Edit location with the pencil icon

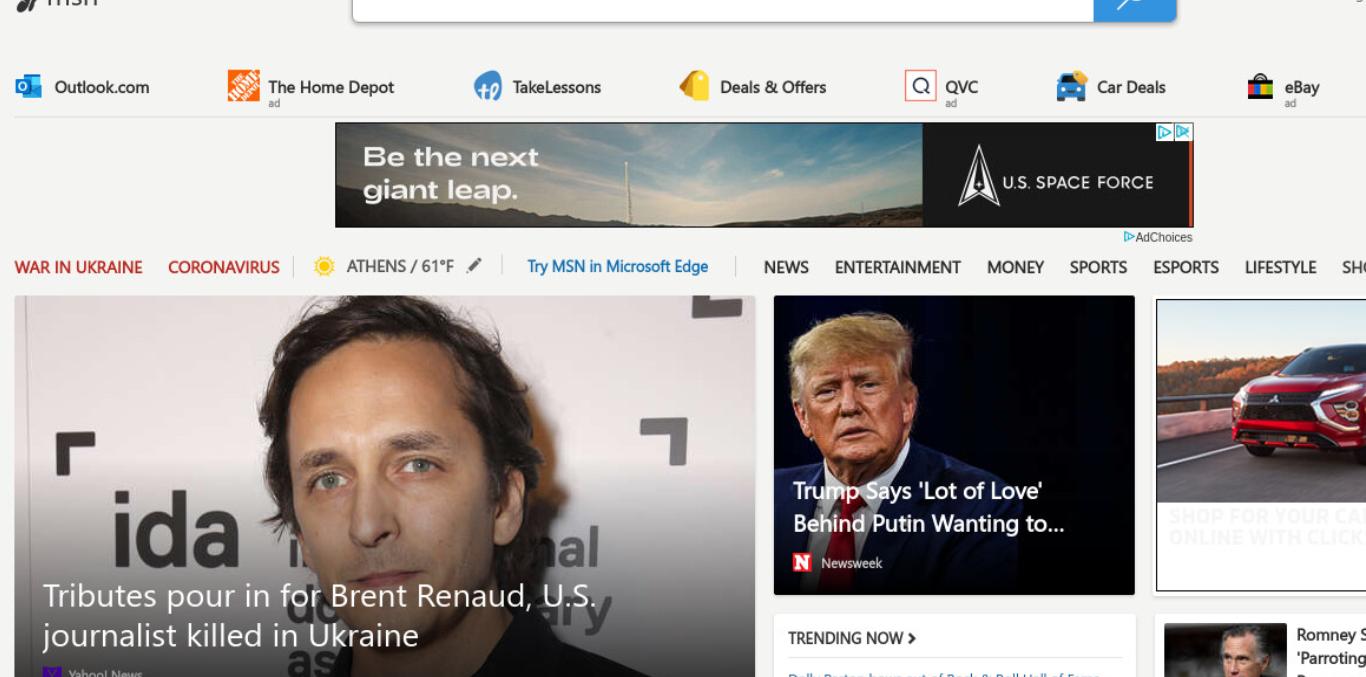tap(474, 266)
